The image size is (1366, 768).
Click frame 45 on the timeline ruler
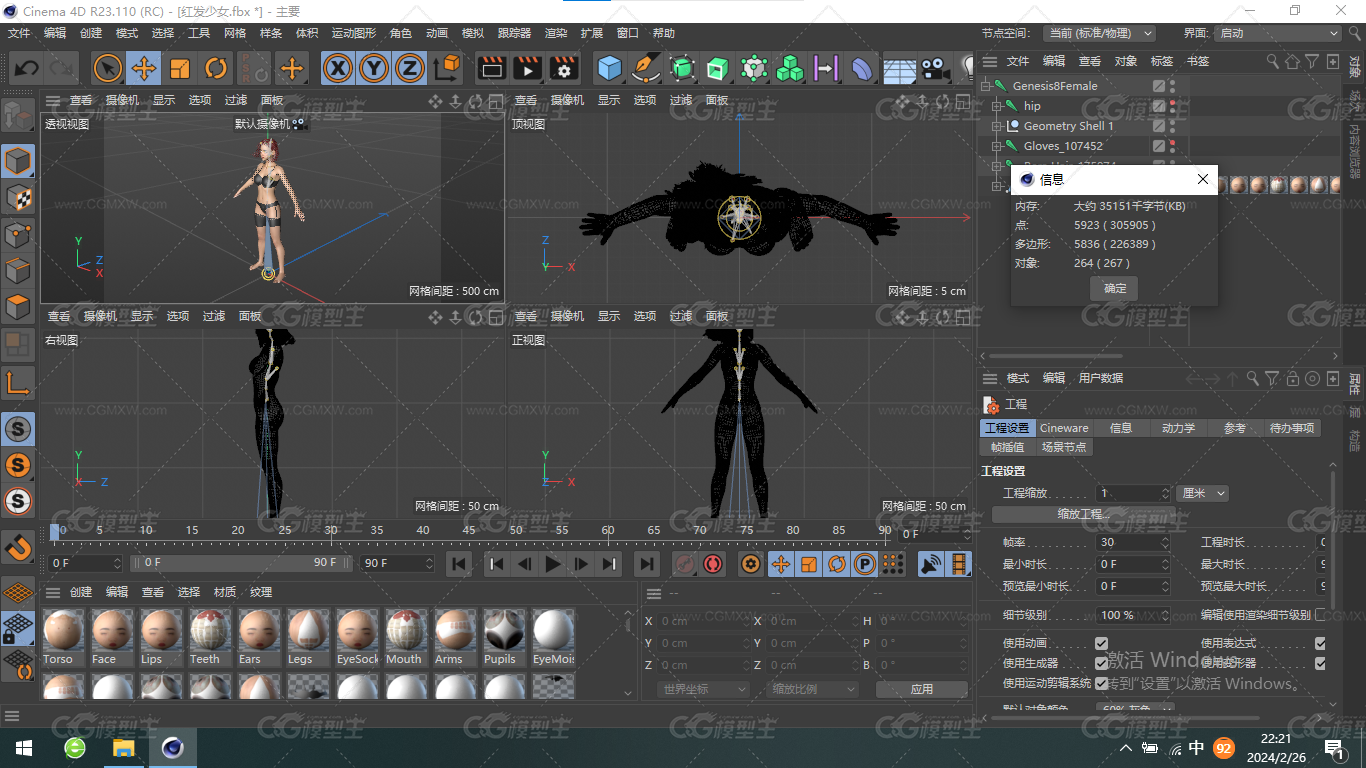tap(468, 530)
